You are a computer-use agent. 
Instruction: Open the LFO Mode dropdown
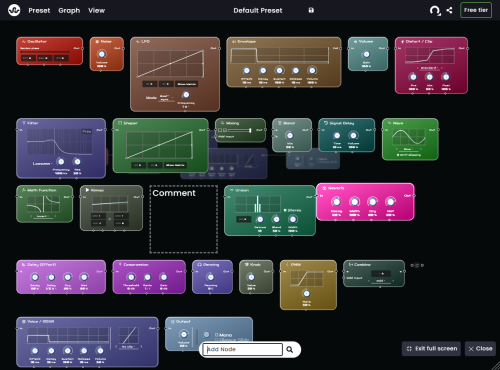(x=166, y=98)
